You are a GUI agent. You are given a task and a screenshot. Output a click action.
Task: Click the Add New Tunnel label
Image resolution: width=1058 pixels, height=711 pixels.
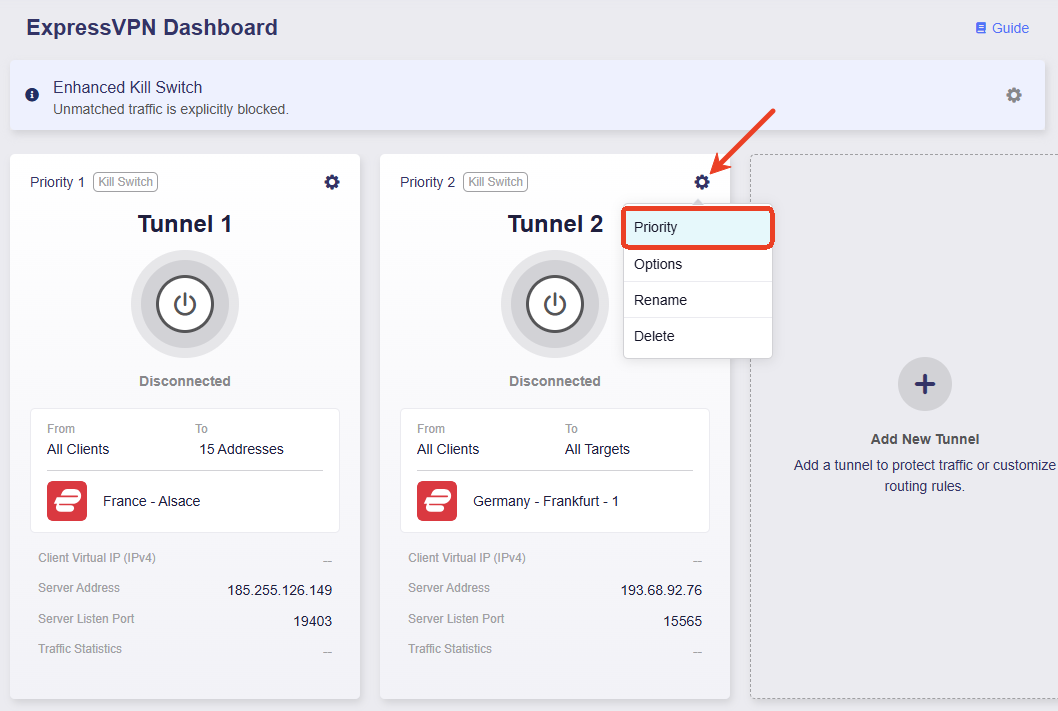tap(924, 439)
